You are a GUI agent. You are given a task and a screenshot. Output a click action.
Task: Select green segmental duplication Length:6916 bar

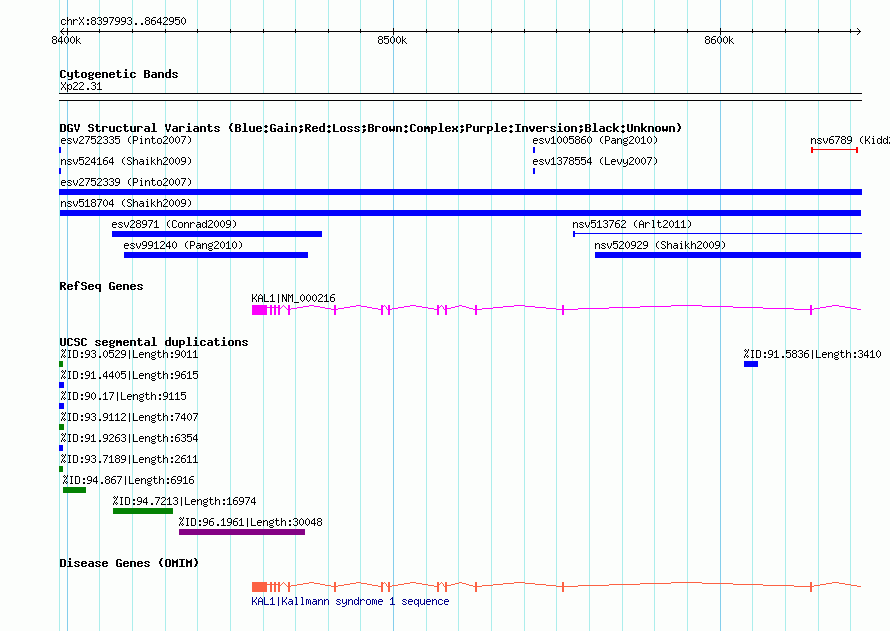click(74, 490)
